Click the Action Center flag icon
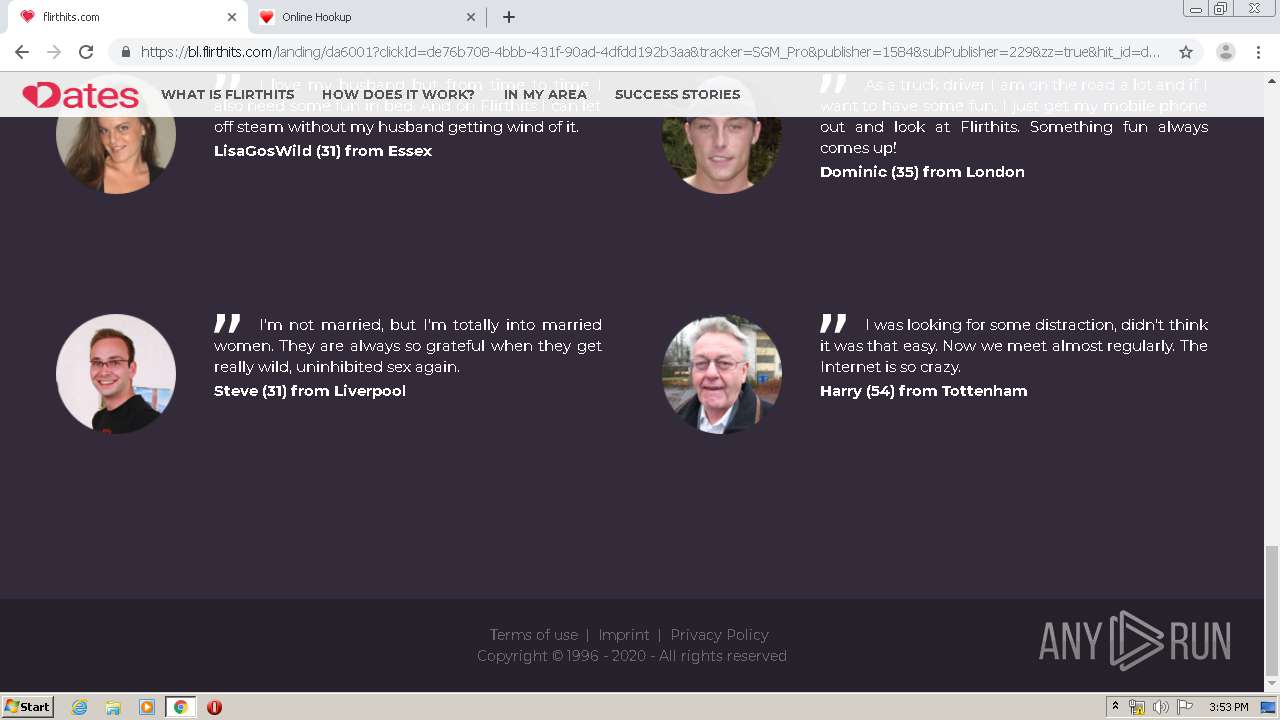The height and width of the screenshot is (720, 1280). click(x=1185, y=707)
